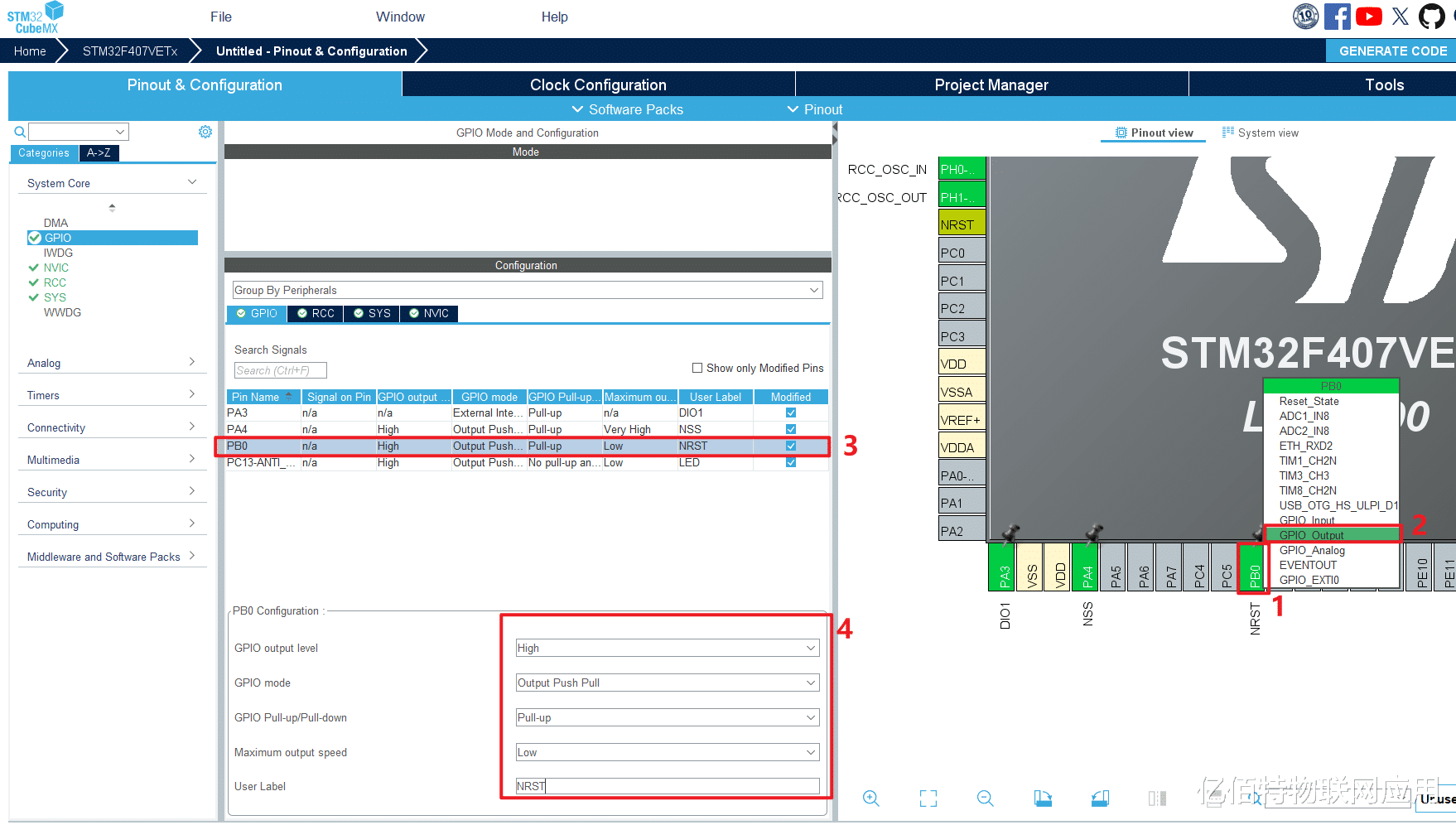Image resolution: width=1456 pixels, height=825 pixels.
Task: Click the STM32F407VETx breadcrumb
Action: coord(130,51)
